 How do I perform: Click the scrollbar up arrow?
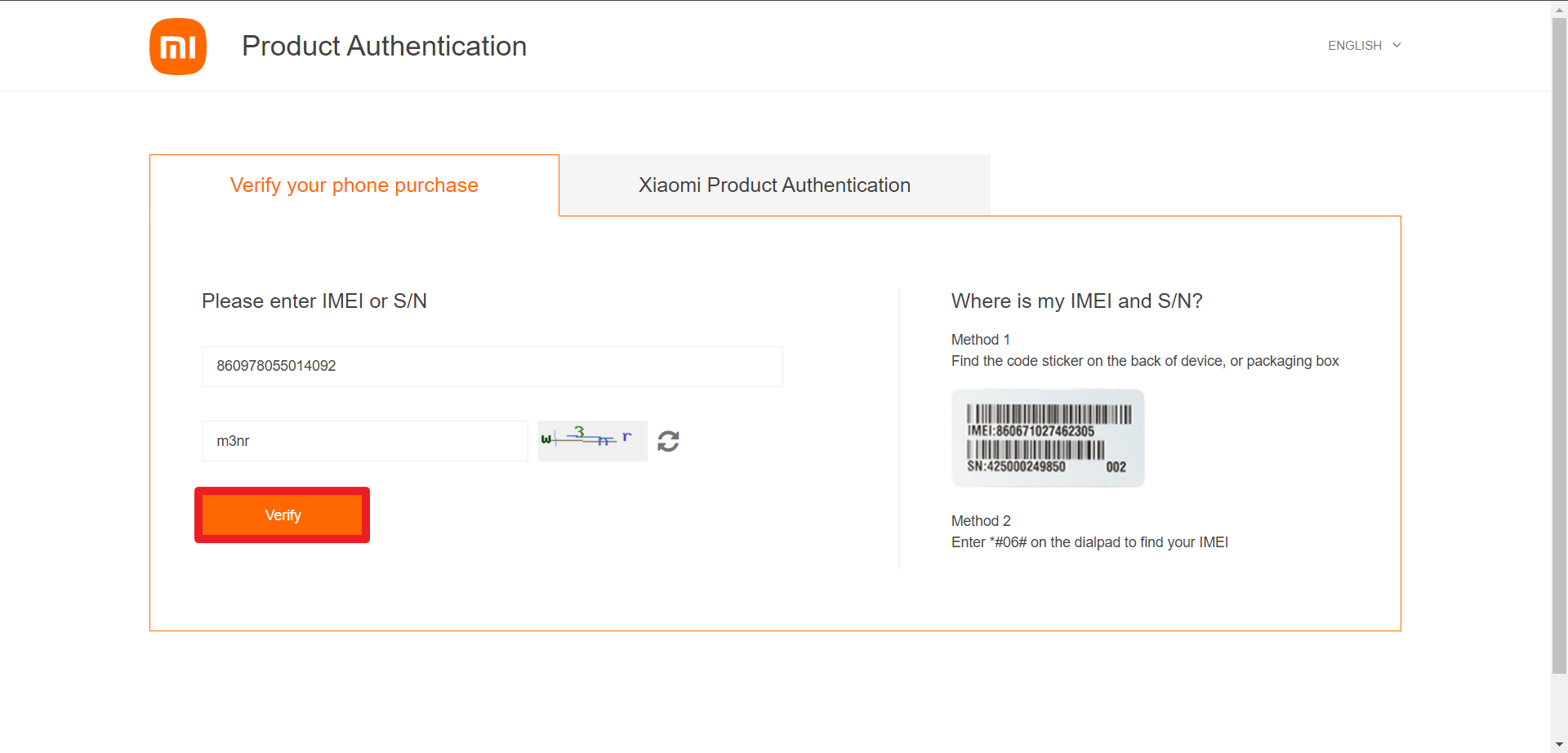(1559, 8)
